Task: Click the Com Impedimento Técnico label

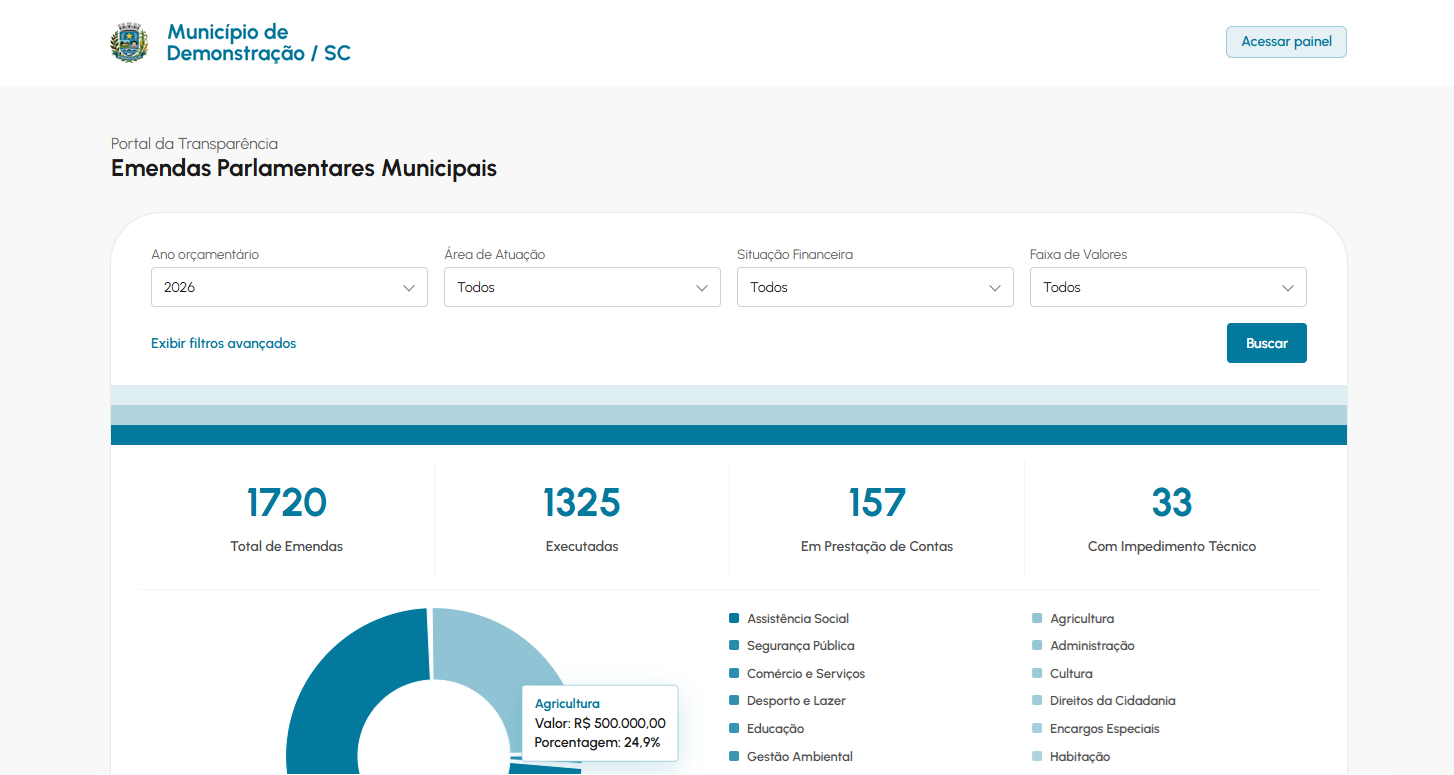Action: click(x=1172, y=547)
